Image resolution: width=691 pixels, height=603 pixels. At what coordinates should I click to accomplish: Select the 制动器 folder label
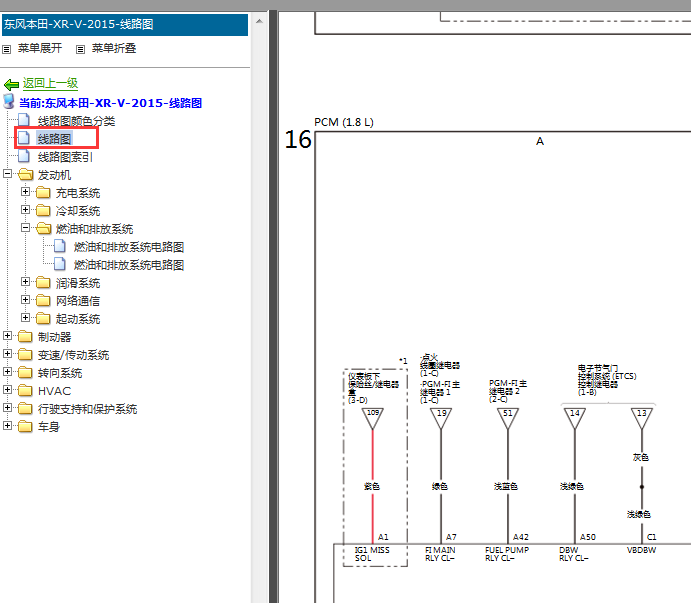pyautogui.click(x=54, y=337)
